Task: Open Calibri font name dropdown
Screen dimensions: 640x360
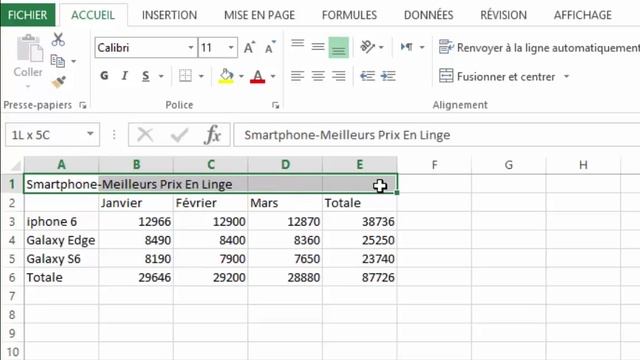Action: (191, 48)
